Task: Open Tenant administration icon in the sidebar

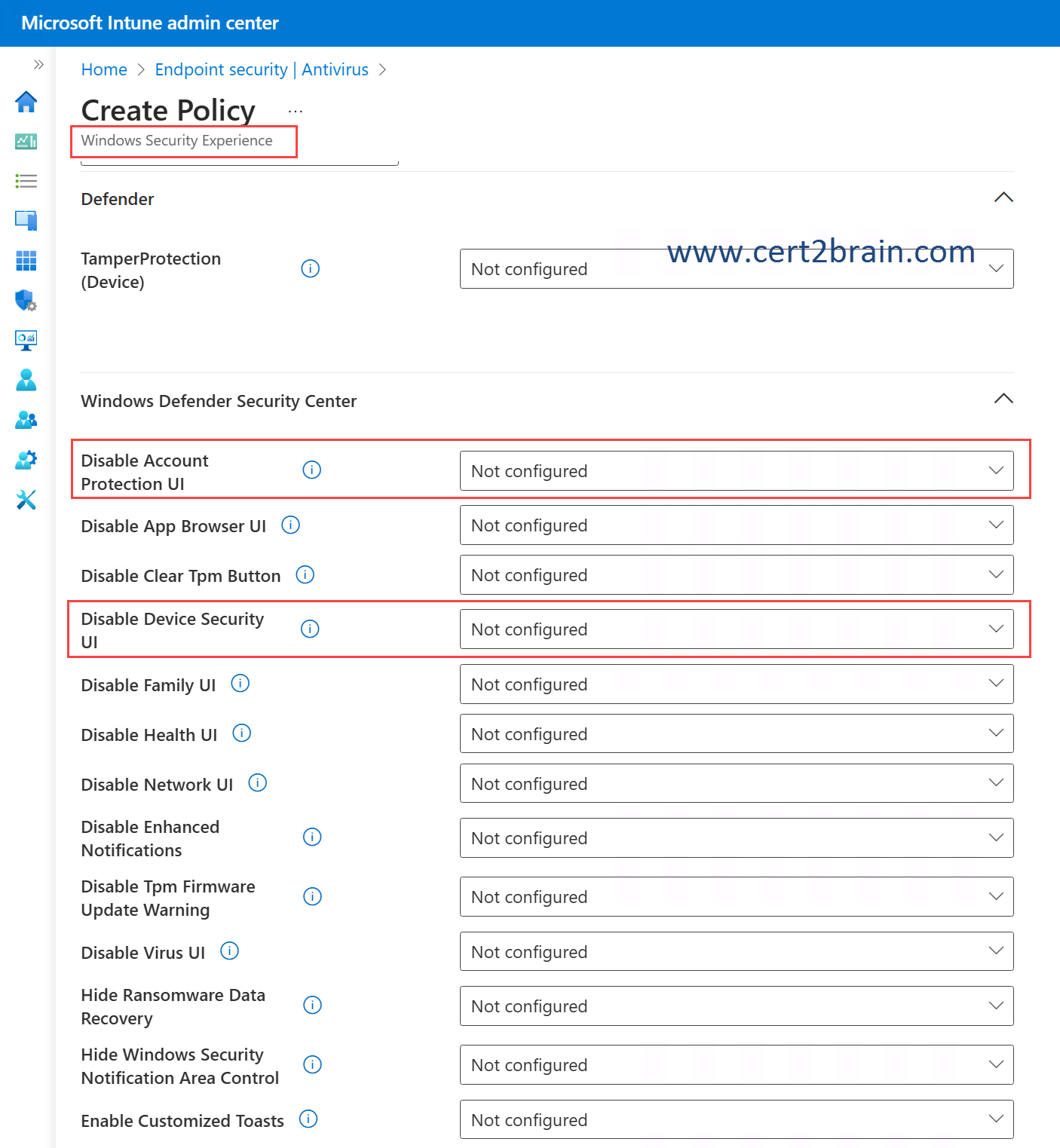Action: click(26, 460)
